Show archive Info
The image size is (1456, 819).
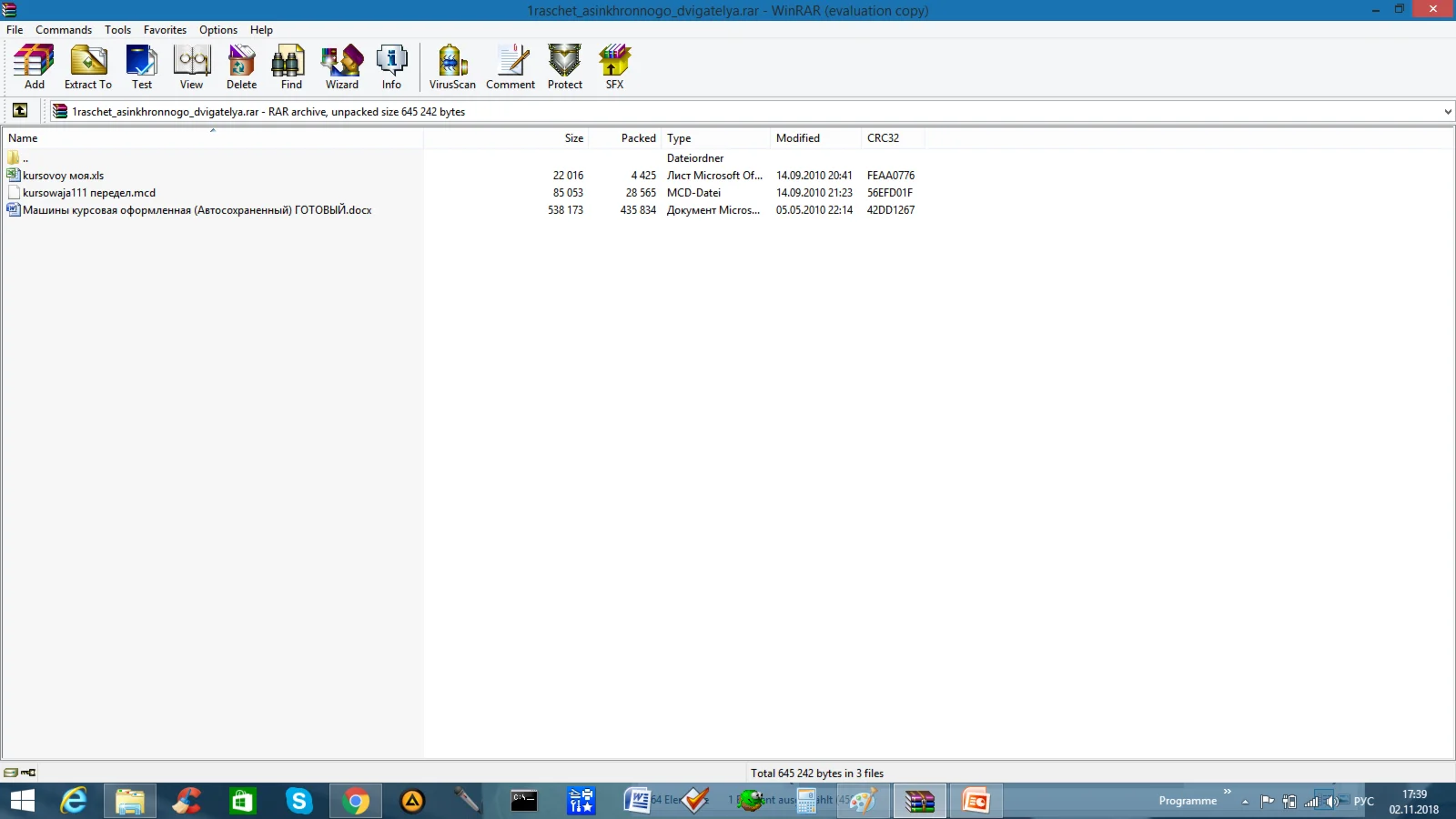(x=391, y=67)
